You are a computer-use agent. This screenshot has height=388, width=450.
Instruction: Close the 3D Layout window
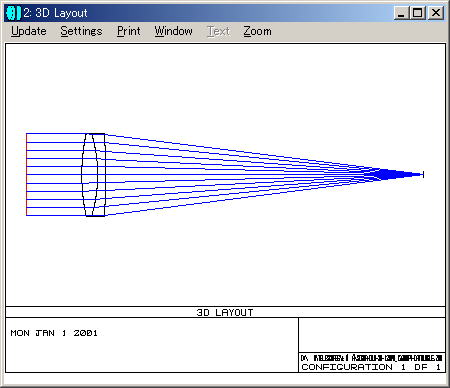pos(436,13)
